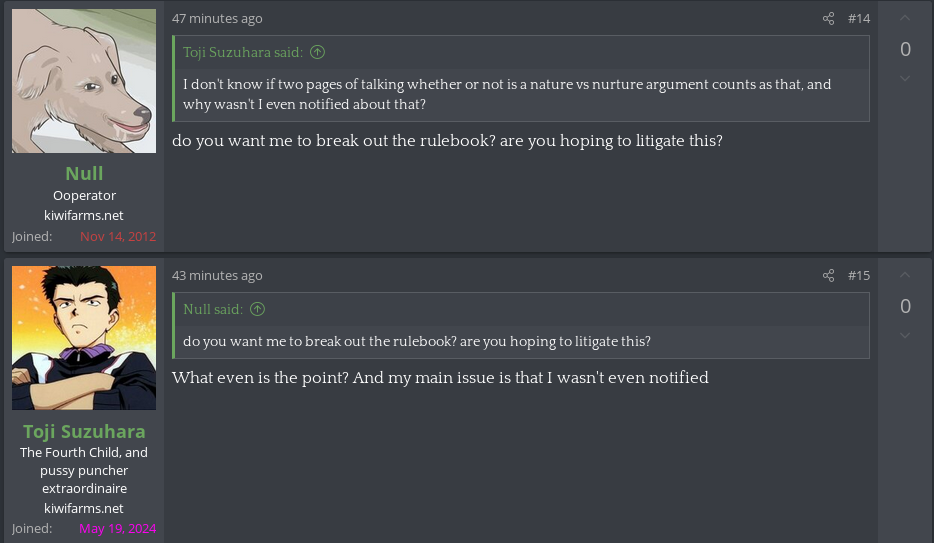
Task: Click the share icon on post #15
Action: 828,276
